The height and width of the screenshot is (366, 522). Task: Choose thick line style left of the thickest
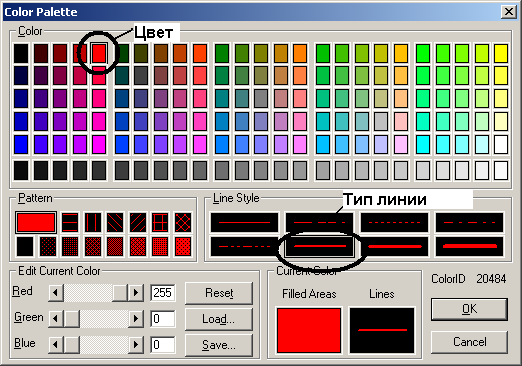[x=394, y=246]
